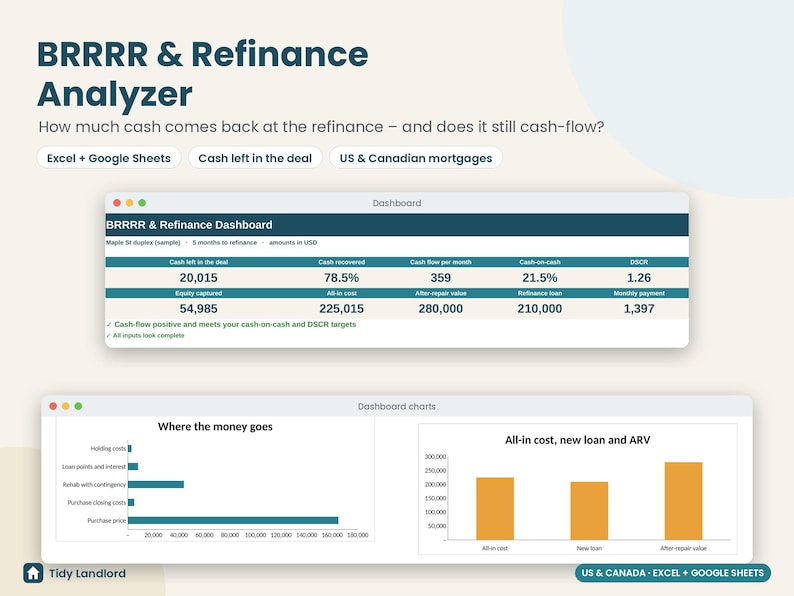Click the Cash left in the deal value 20,015
Image resolution: width=794 pixels, height=596 pixels.
point(198,277)
